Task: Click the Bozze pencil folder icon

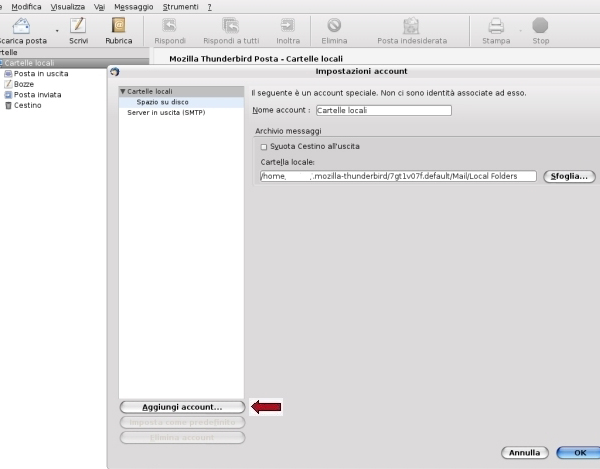Action: [8, 84]
